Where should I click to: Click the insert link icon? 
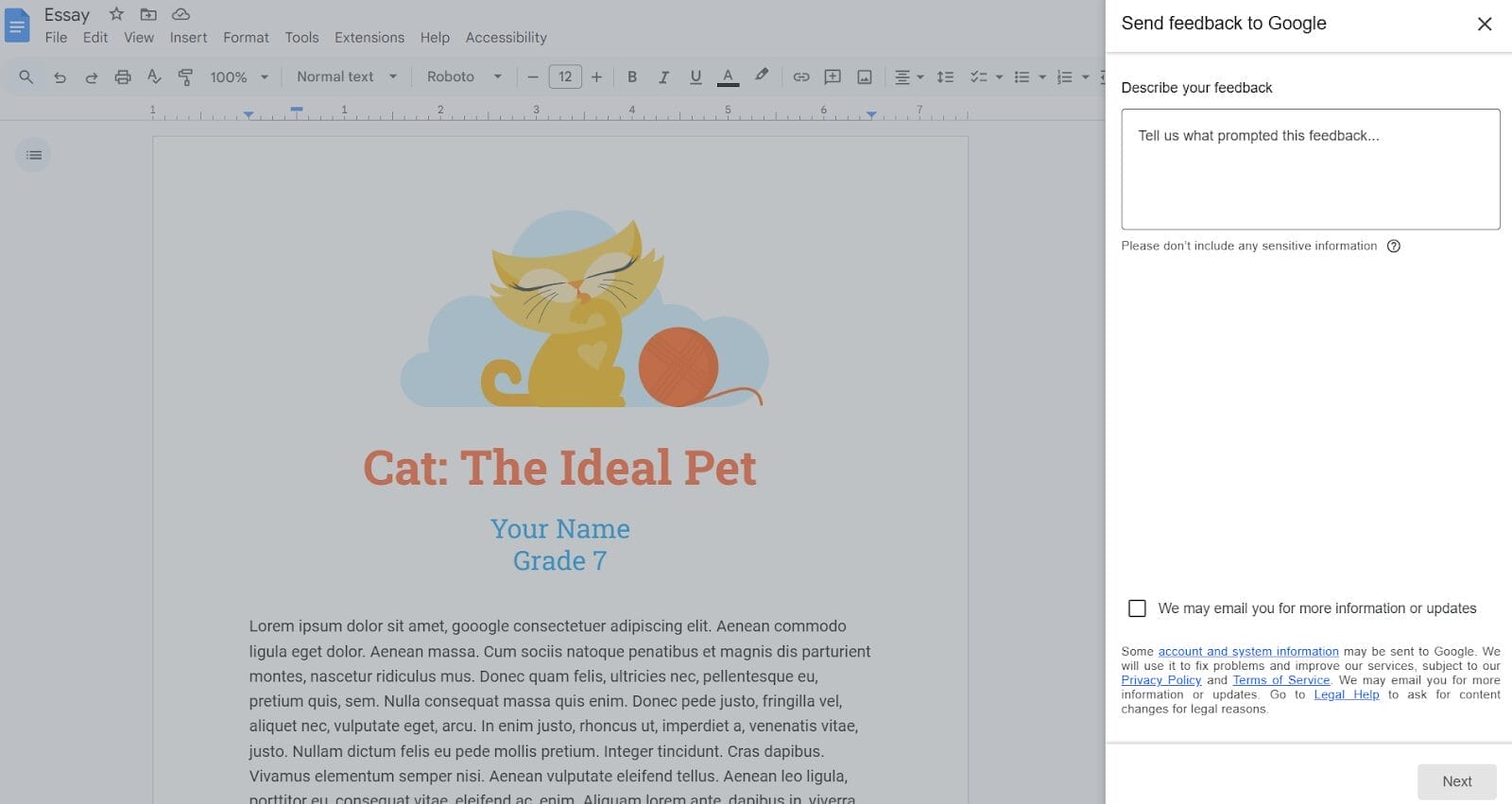[800, 77]
